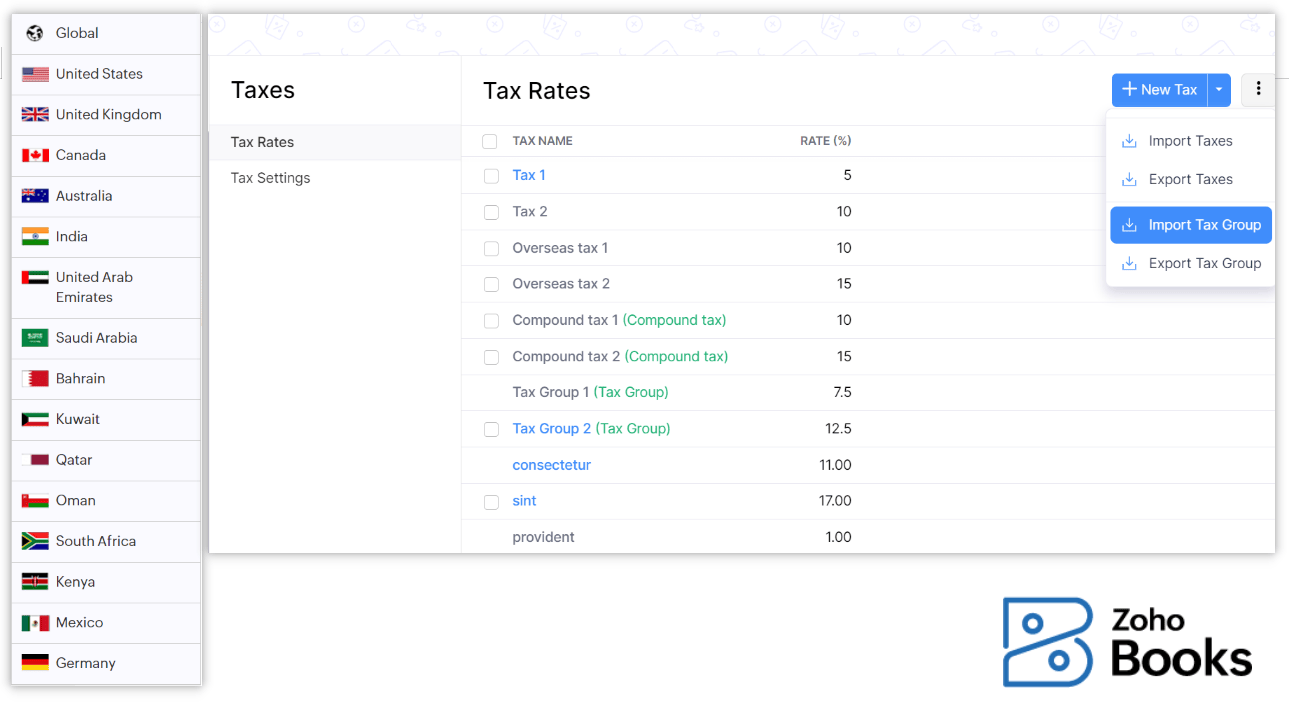Screen dimensions: 1289x708
Task: Click the New Tax button
Action: [1159, 89]
